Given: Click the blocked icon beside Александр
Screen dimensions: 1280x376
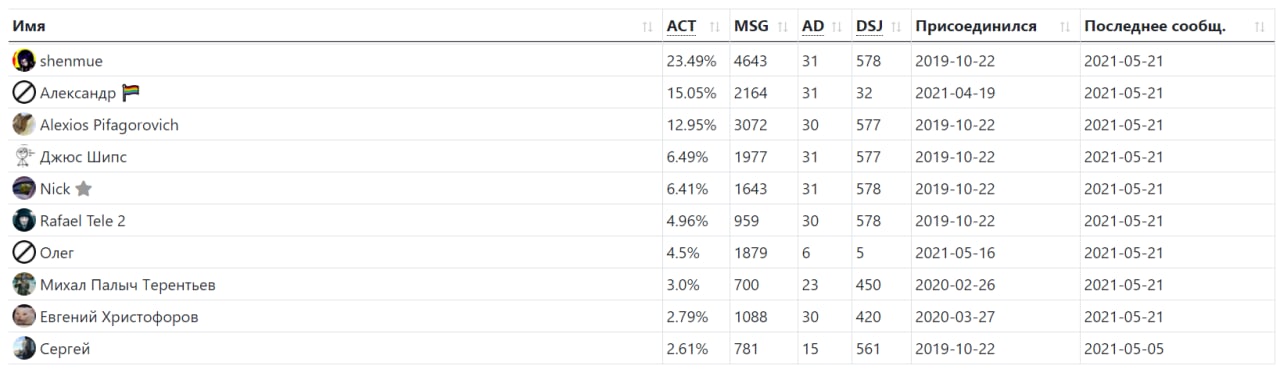Looking at the screenshot, I should tap(24, 93).
